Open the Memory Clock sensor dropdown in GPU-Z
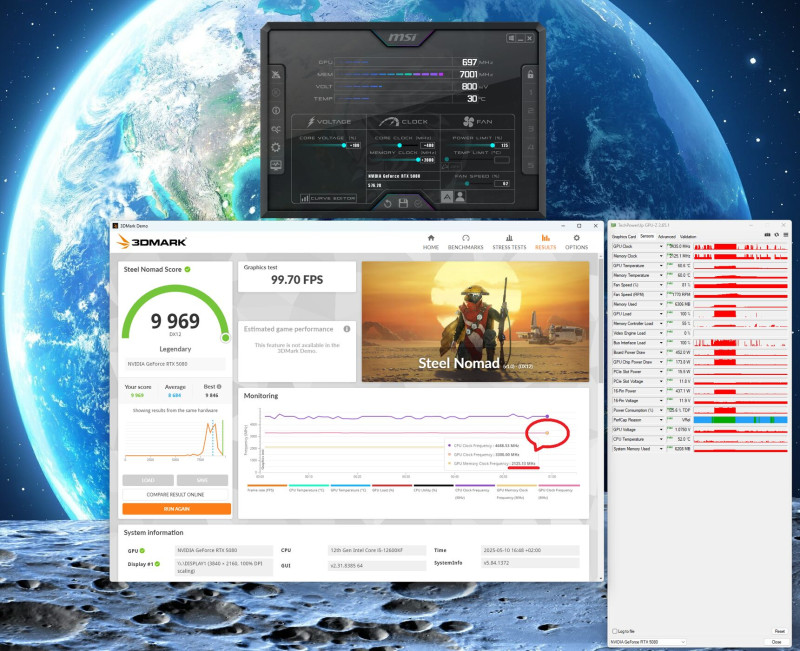The width and height of the screenshot is (800, 651). coord(661,256)
